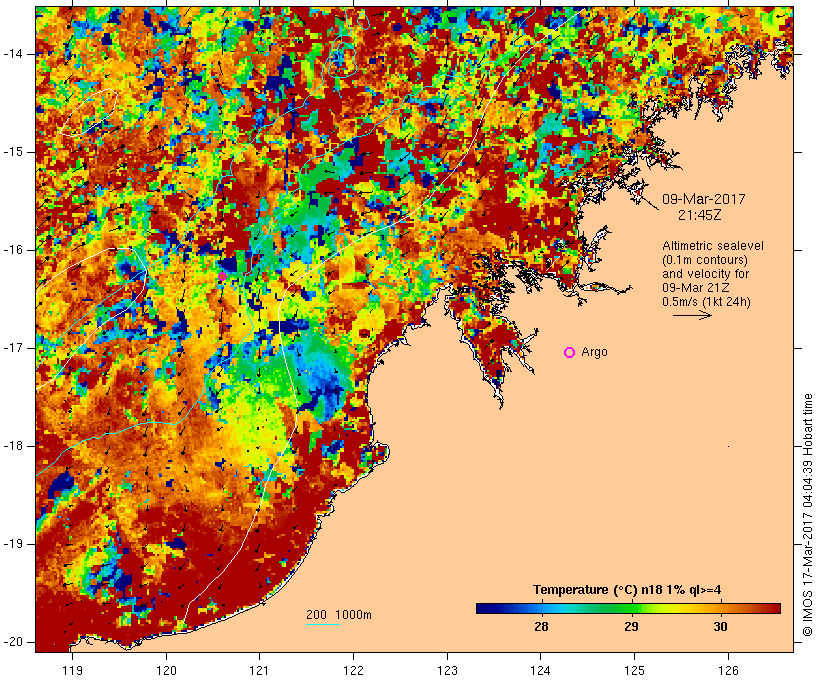Click the -17 latitude axis label
Image resolution: width=820 pixels, height=680 pixels.
(13, 348)
